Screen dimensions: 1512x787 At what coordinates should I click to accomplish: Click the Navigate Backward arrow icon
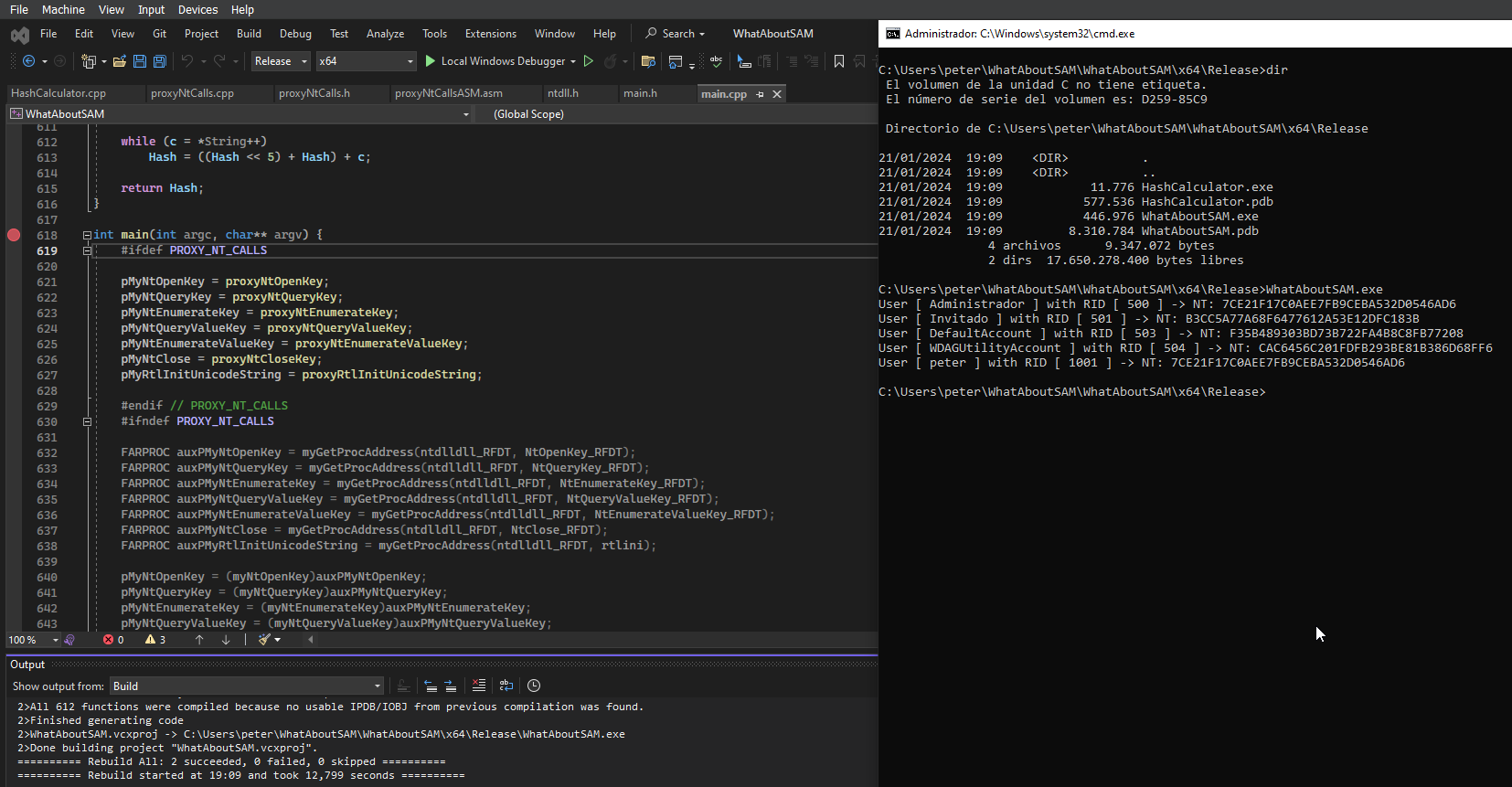coord(28,61)
